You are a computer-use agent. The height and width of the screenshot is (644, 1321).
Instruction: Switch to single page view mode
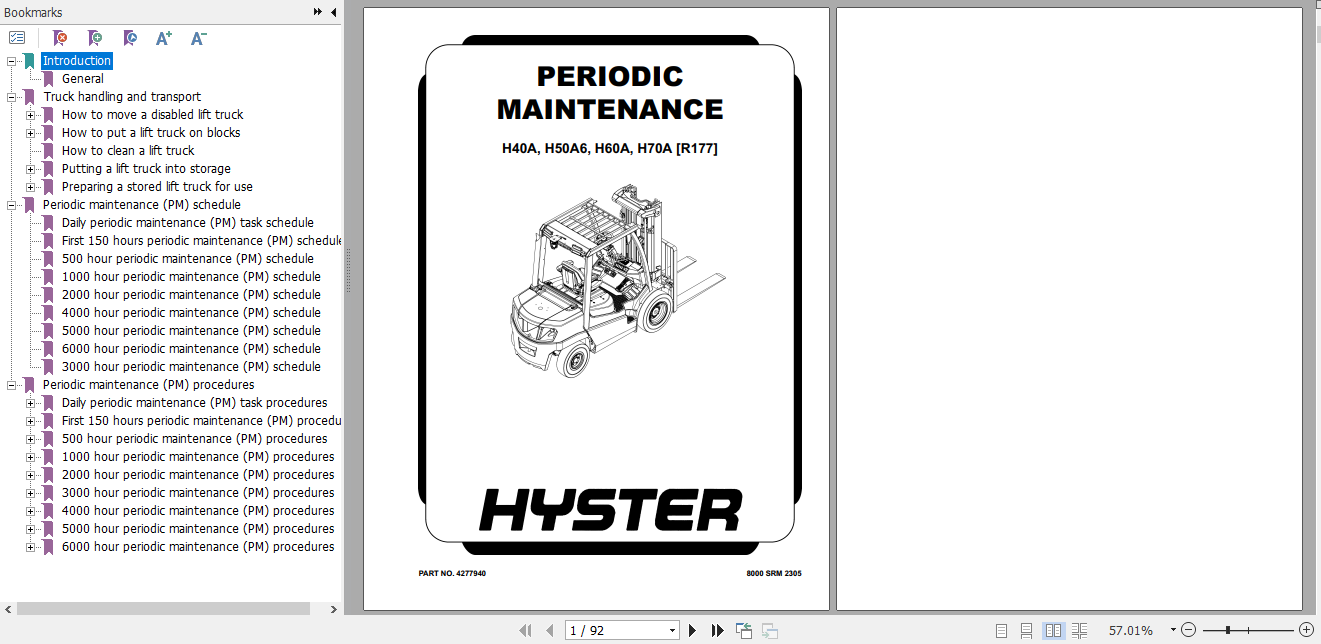coord(1000,630)
